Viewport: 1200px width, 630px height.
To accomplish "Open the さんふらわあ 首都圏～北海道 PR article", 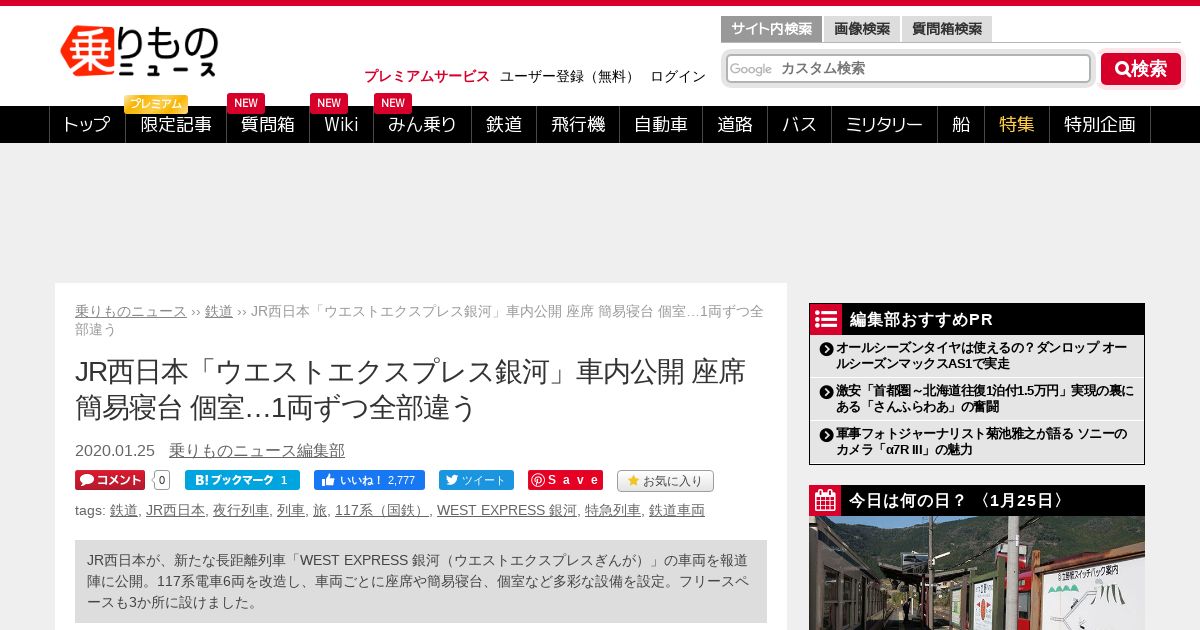I will pyautogui.click(x=985, y=399).
